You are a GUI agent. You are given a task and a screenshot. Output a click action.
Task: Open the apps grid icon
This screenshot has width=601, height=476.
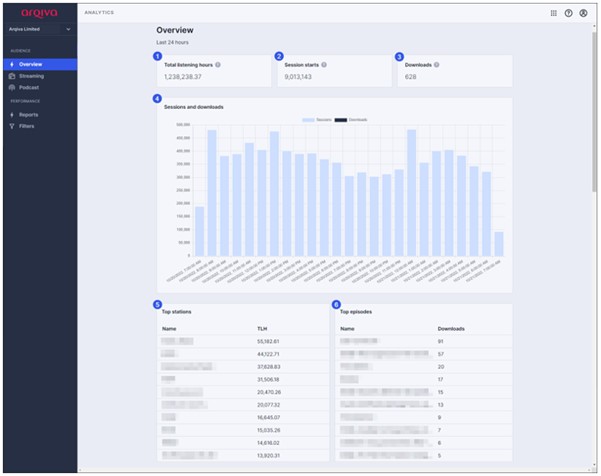tap(554, 13)
